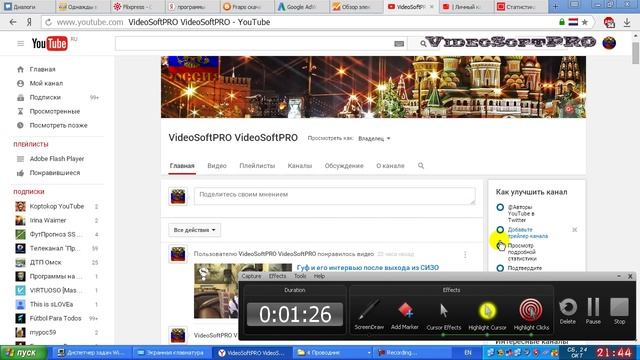
Task: Open the mypoc59 subscription
Action: coord(42,333)
